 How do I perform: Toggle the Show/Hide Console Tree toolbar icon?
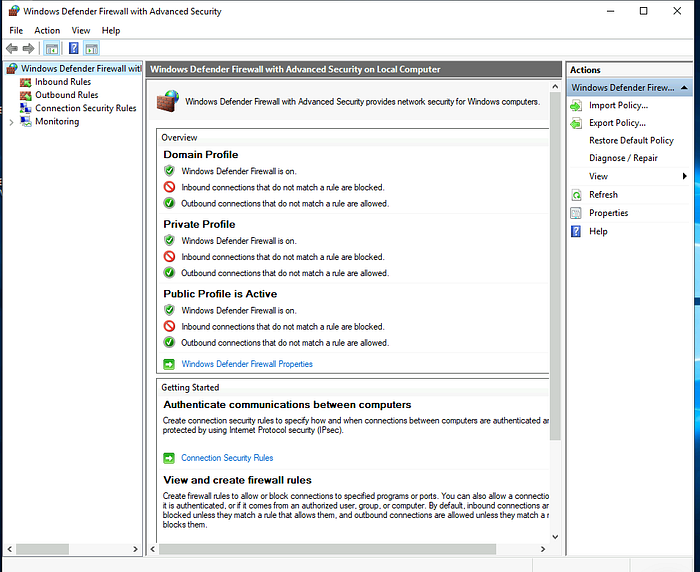click(x=52, y=48)
